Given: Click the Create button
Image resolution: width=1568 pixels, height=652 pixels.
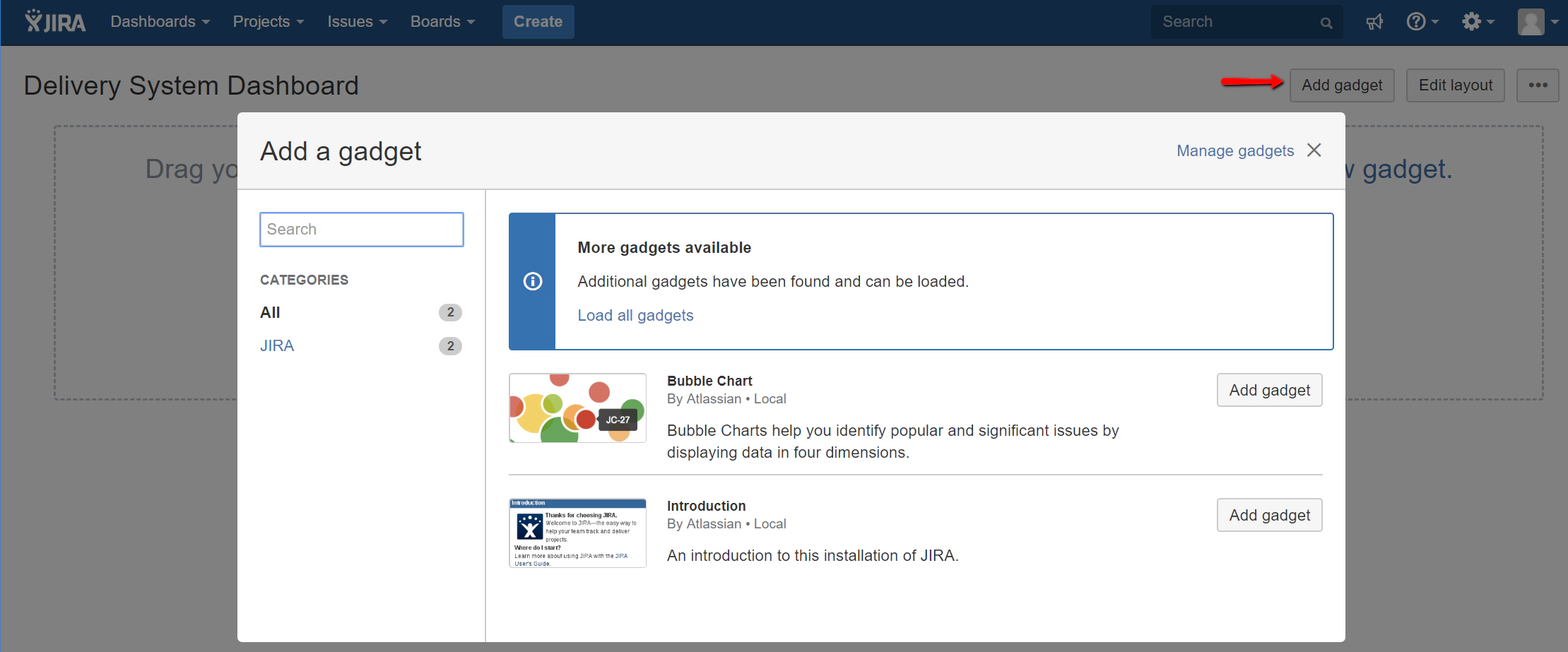Looking at the screenshot, I should click(538, 21).
